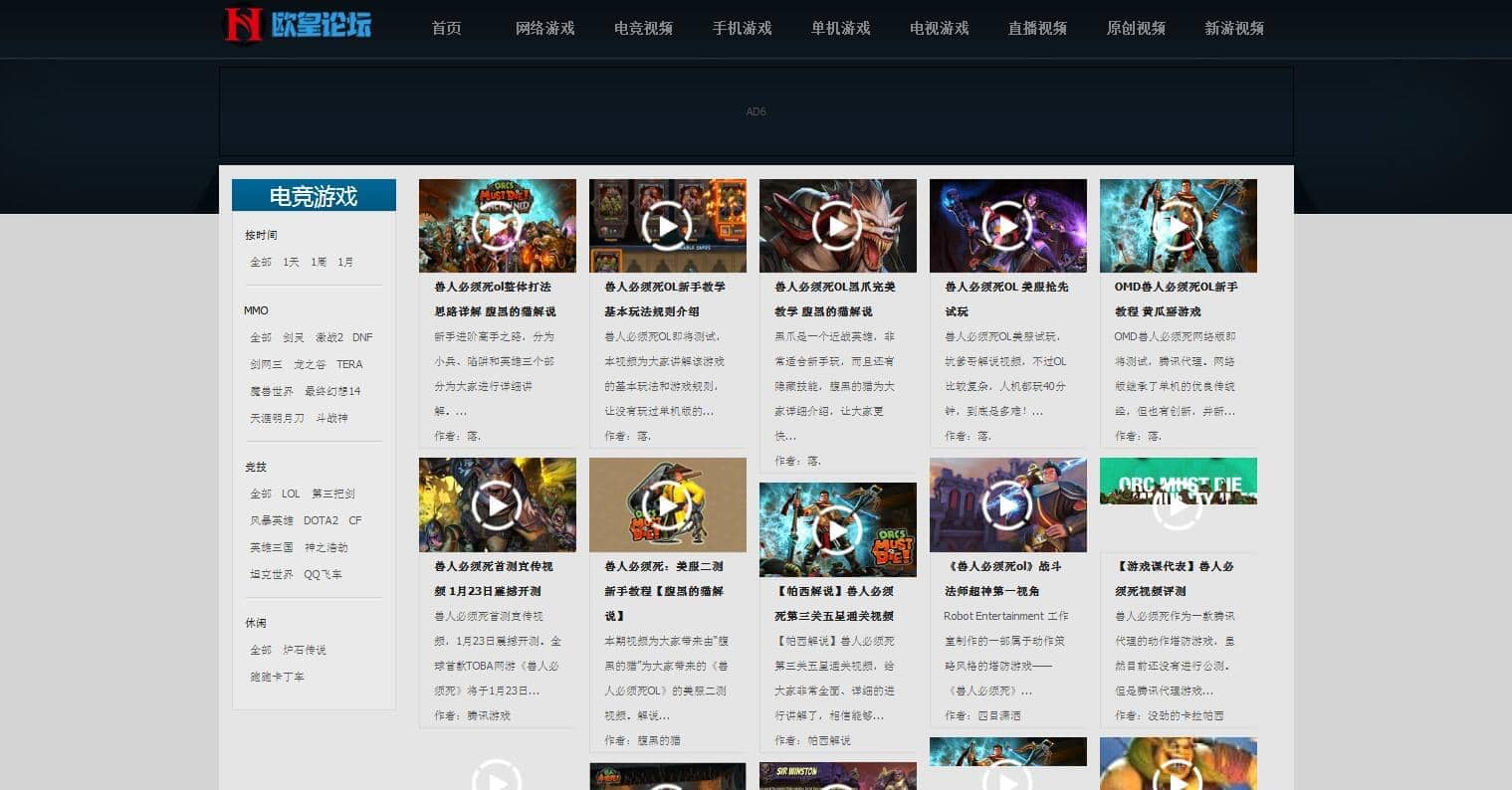Click the author text 作者：腾讯游戏
Viewport: 1512px width, 790px height.
coord(473,715)
